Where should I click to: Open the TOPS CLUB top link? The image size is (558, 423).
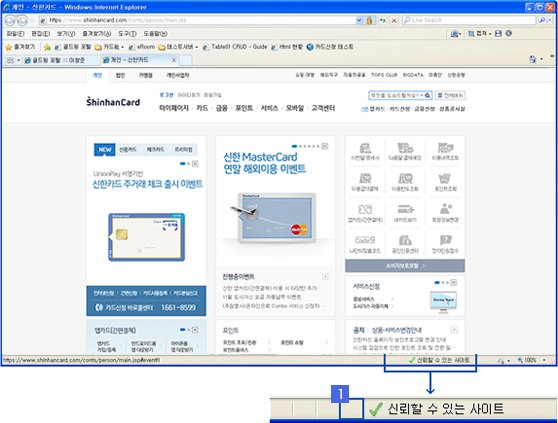tap(384, 75)
